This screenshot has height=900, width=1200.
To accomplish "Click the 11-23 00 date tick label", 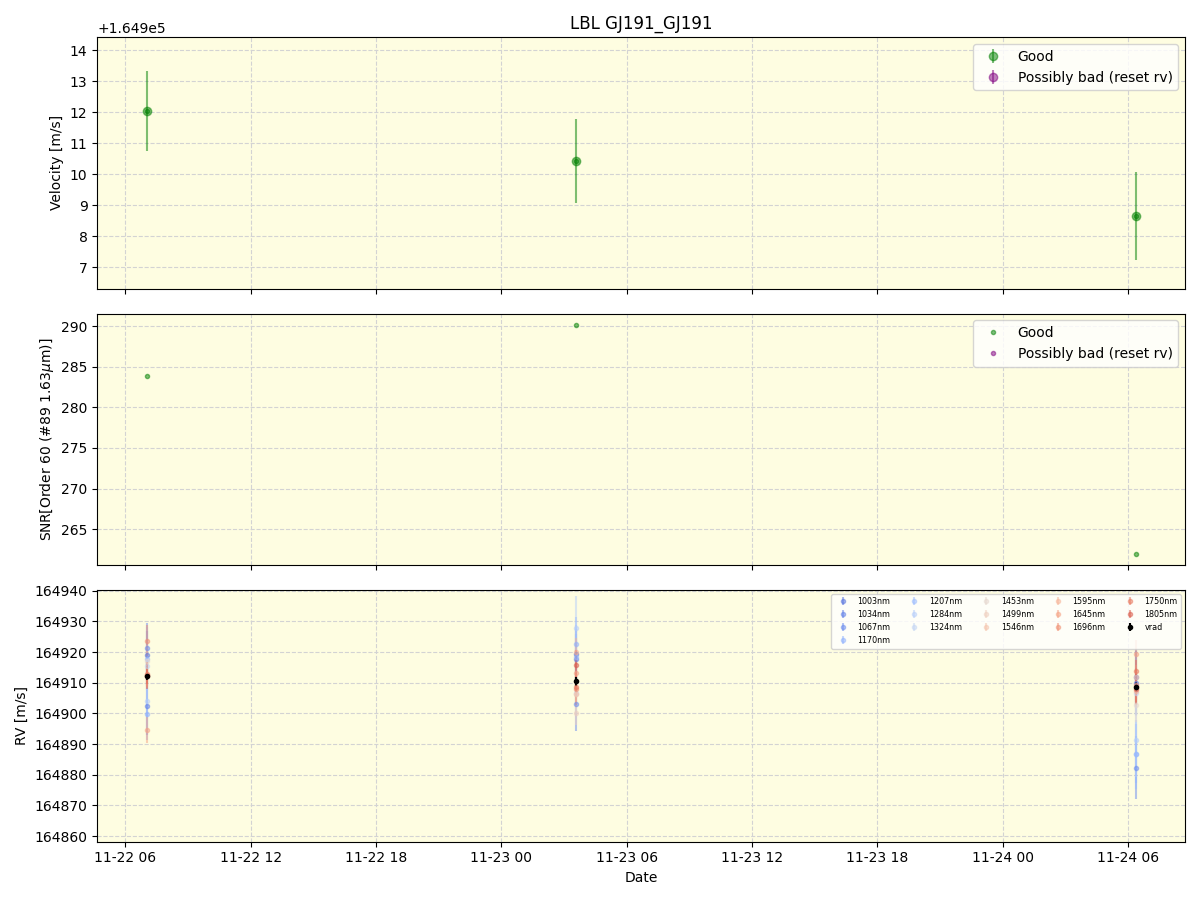I will pos(501,856).
